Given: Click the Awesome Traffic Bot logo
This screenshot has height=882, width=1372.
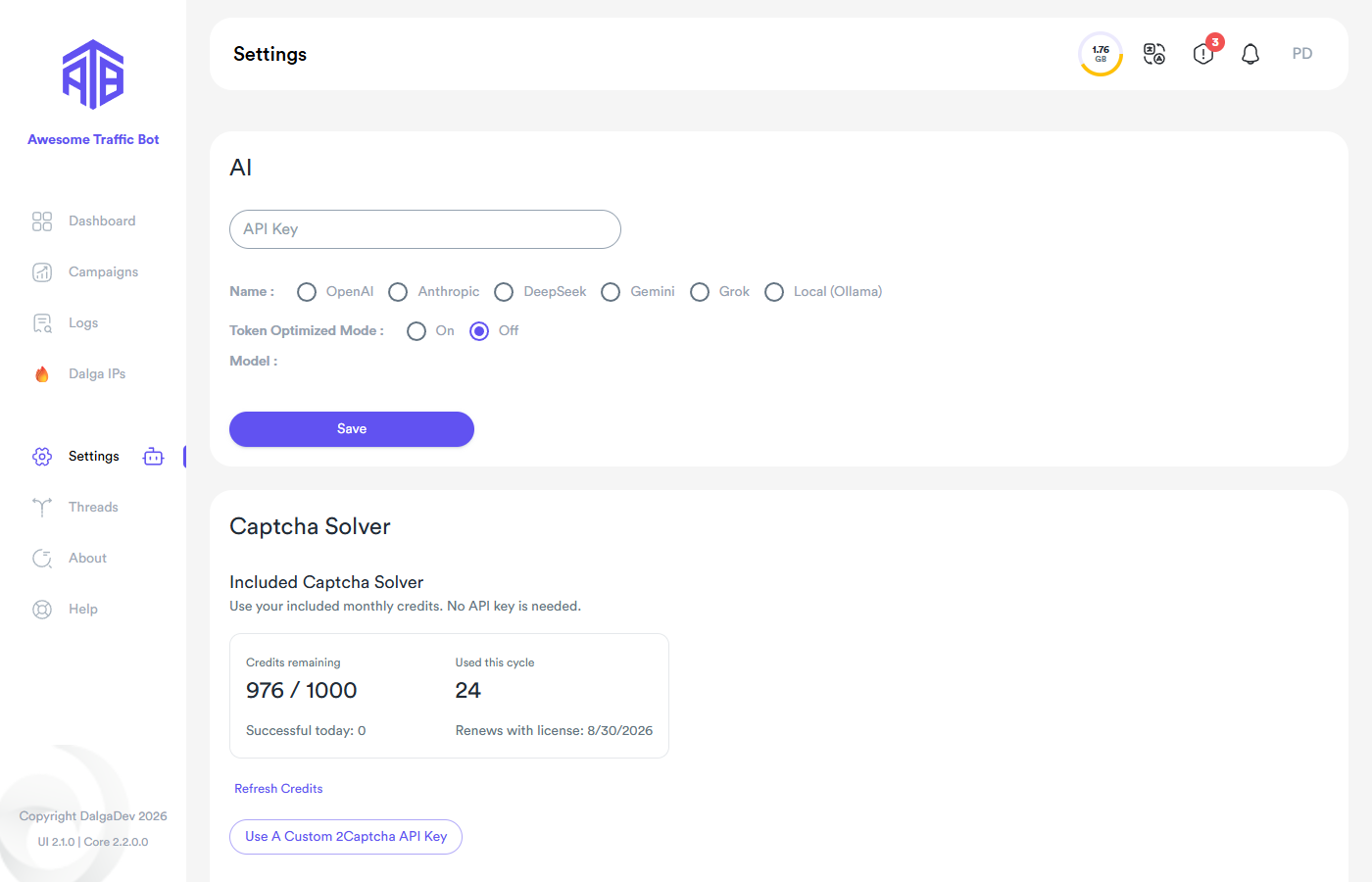Looking at the screenshot, I should (x=93, y=74).
